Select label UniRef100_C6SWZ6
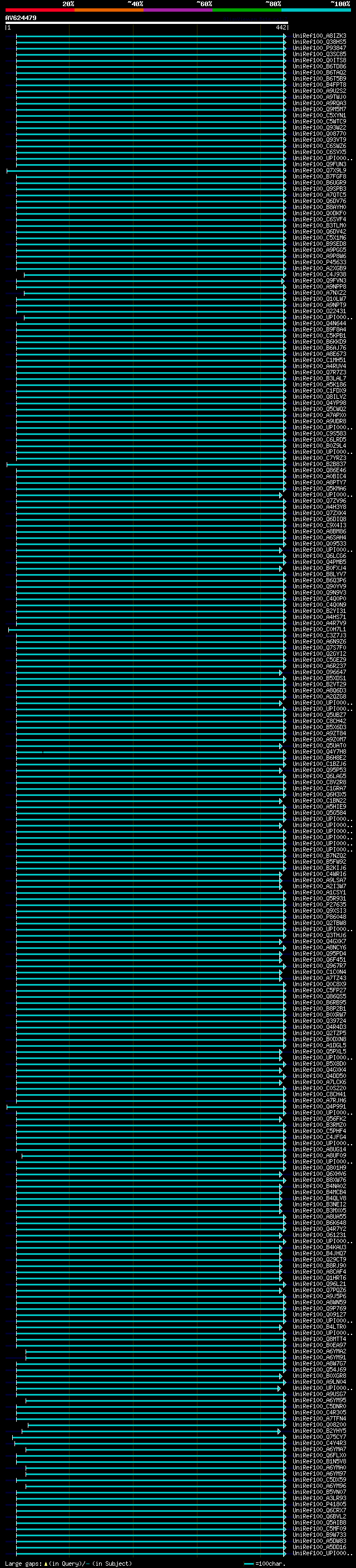The height and width of the screenshot is (1568, 356). point(319,146)
